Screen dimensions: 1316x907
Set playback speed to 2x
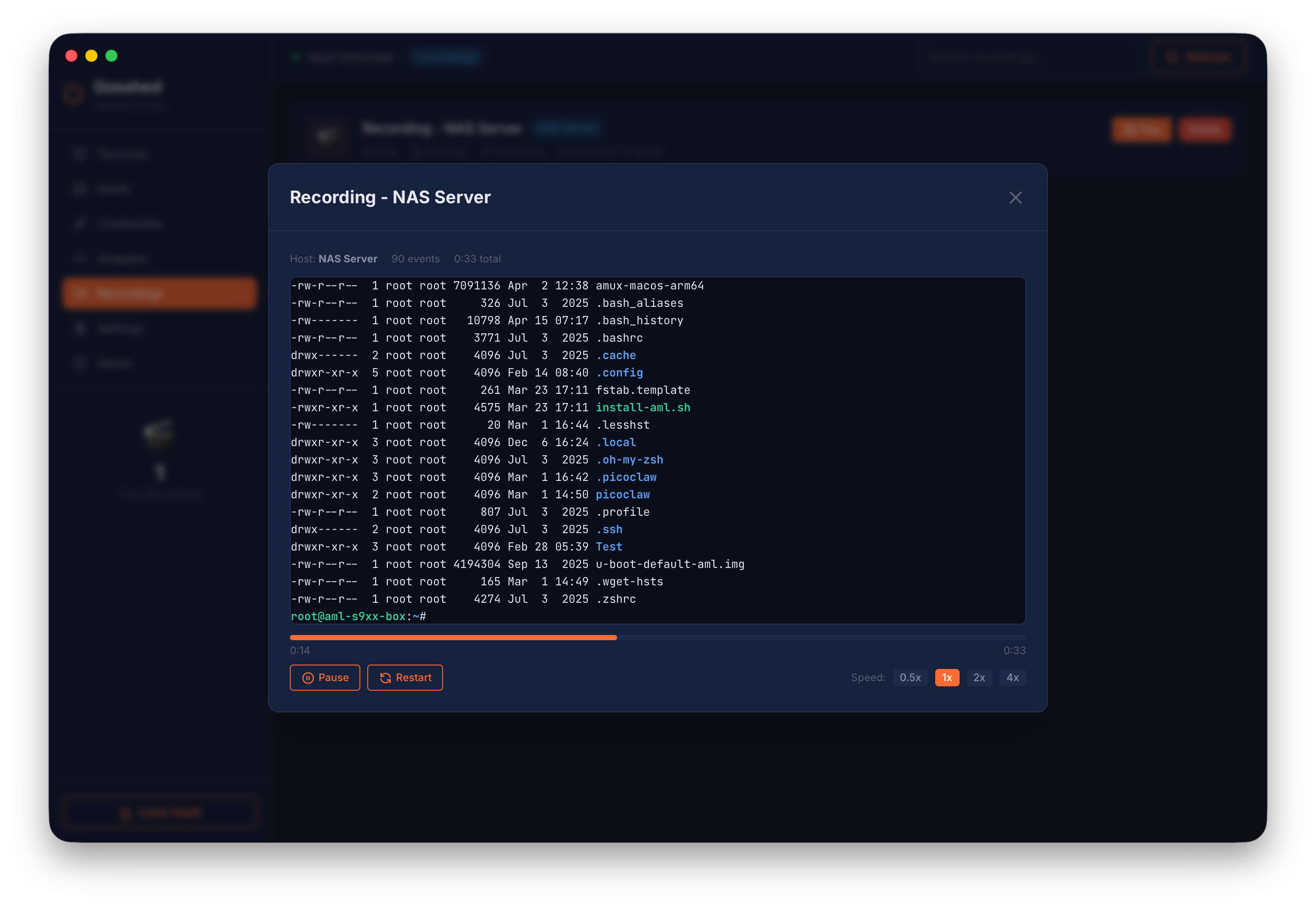(x=979, y=677)
